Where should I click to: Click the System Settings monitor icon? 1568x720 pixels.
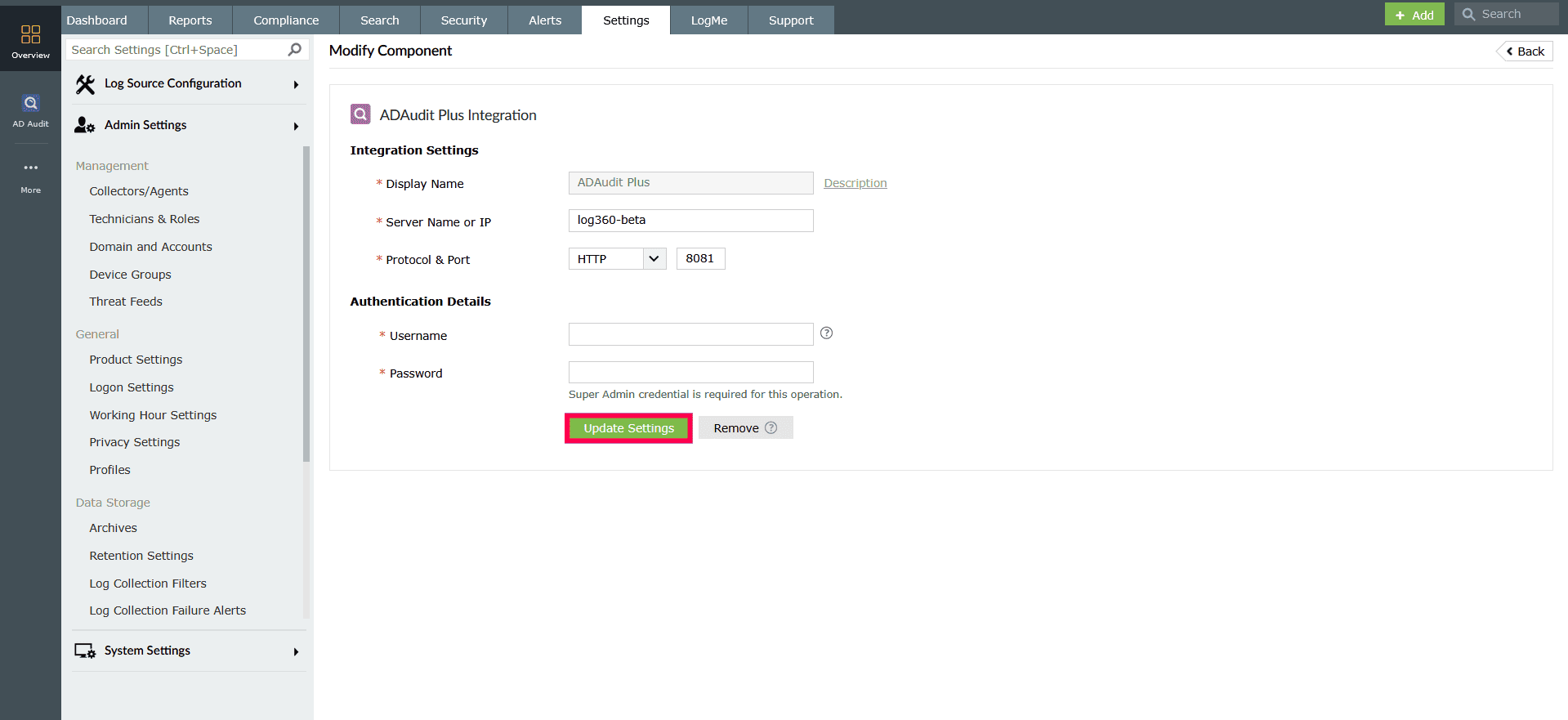85,651
